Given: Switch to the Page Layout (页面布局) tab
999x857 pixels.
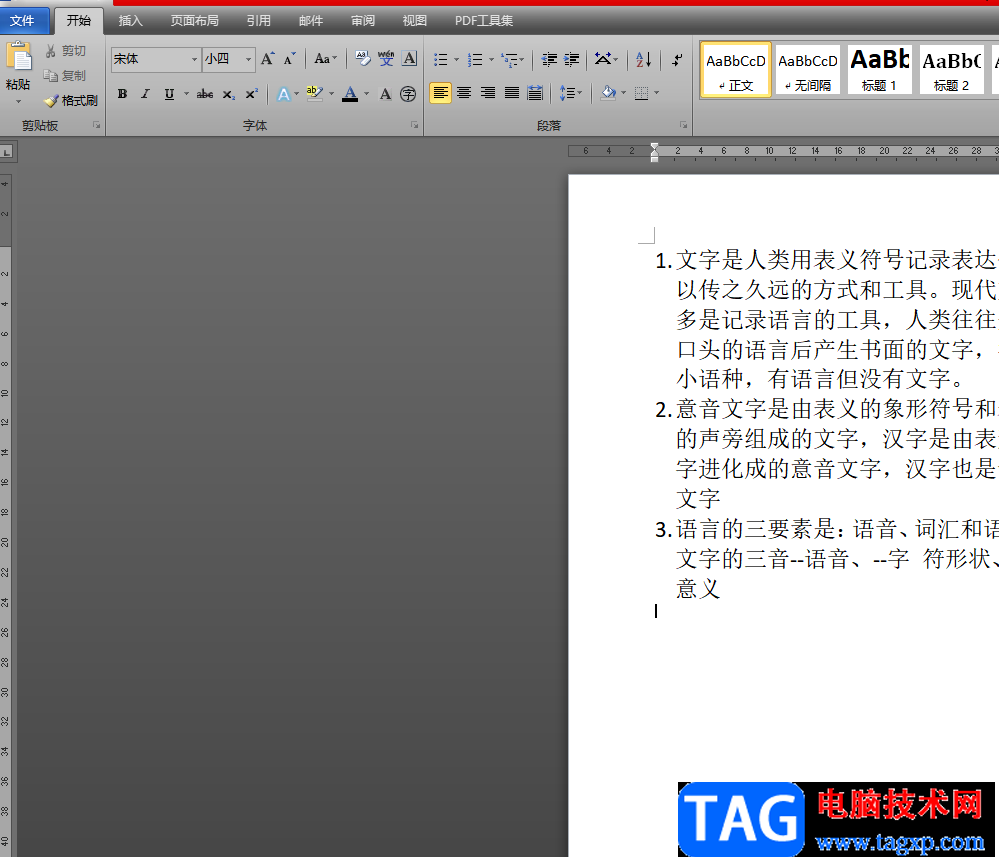Looking at the screenshot, I should [x=194, y=21].
